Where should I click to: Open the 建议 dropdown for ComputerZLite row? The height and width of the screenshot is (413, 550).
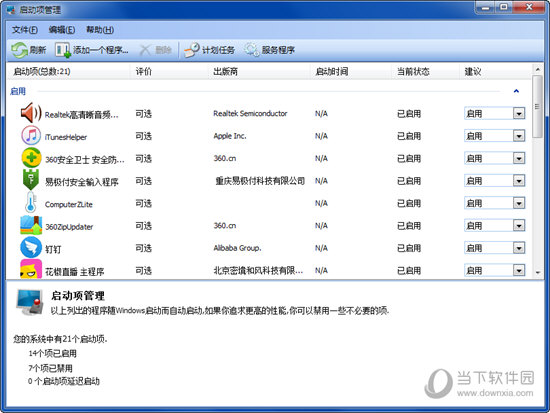[518, 204]
